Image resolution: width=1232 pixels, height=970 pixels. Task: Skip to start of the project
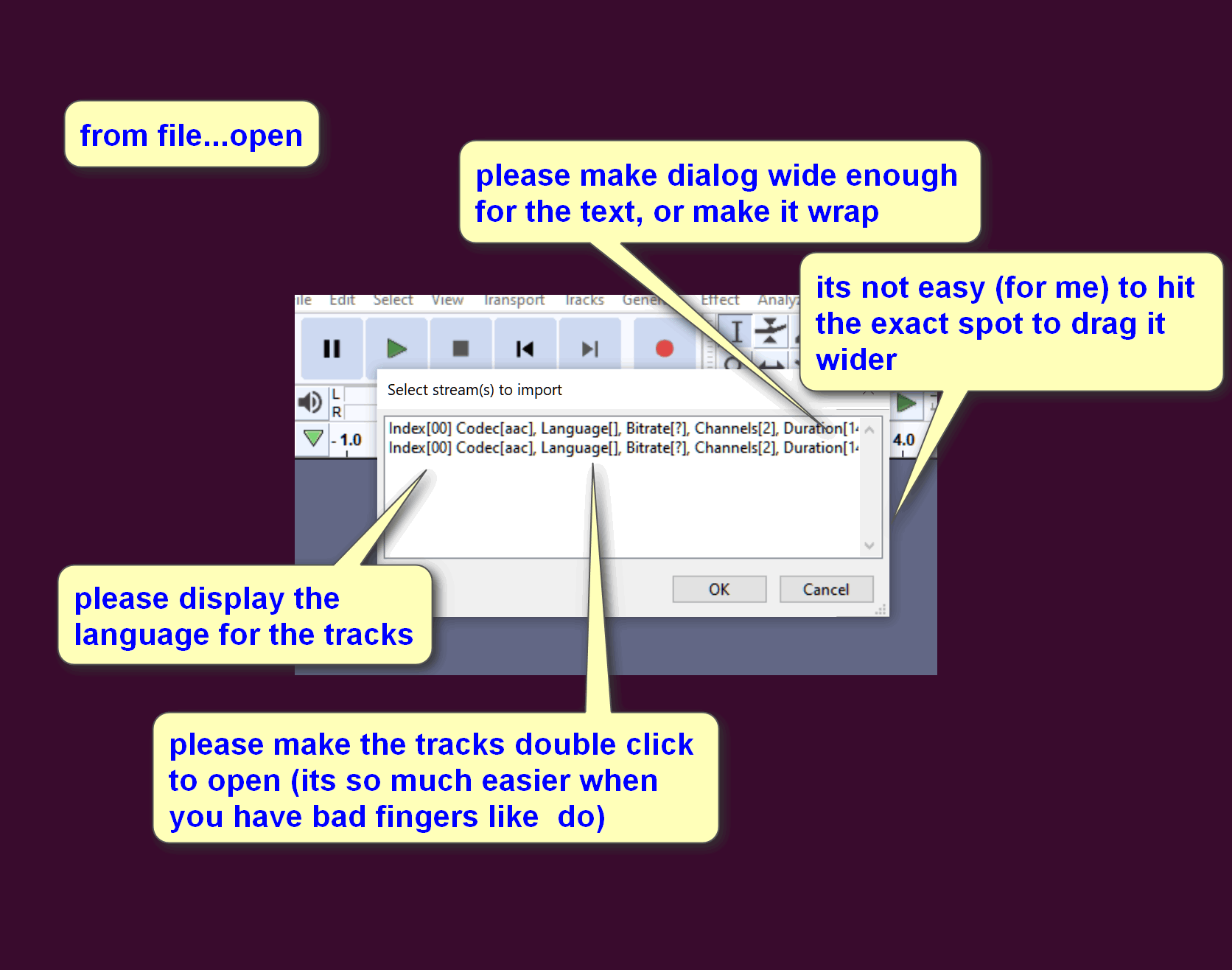coord(525,349)
